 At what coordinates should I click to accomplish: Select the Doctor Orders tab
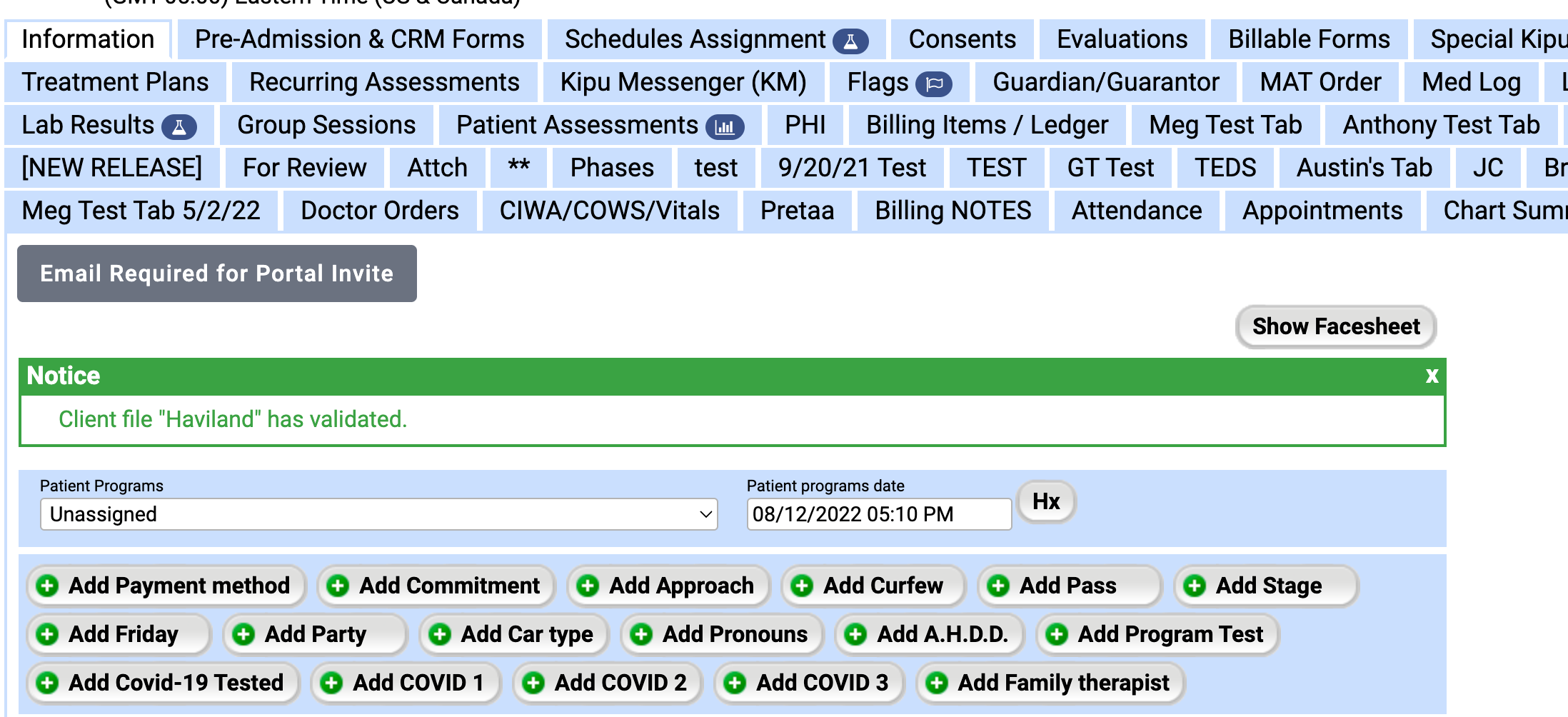[x=379, y=211]
